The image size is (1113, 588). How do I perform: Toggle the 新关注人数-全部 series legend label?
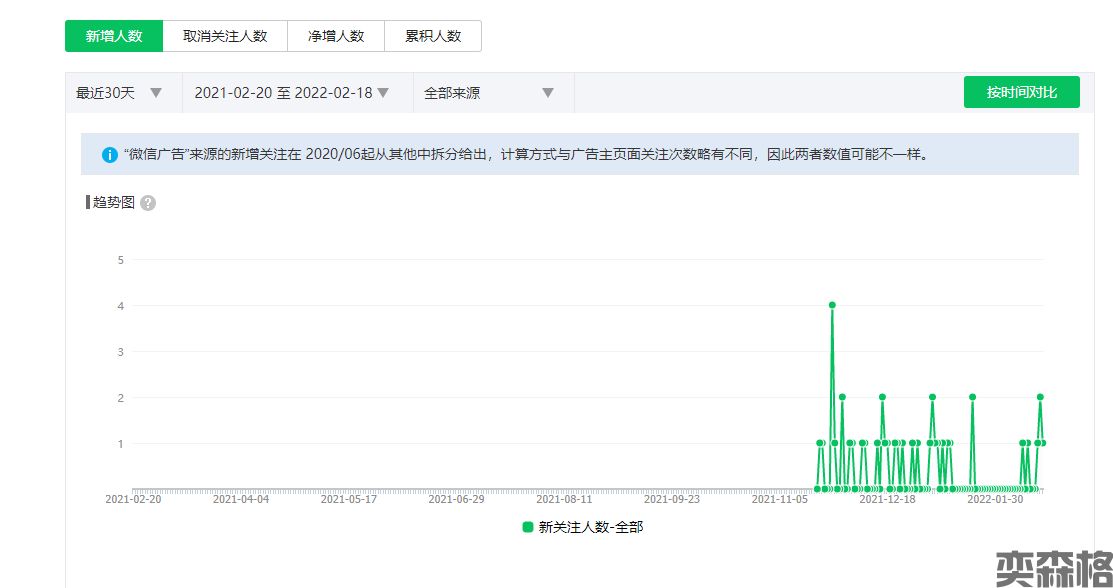[590, 527]
